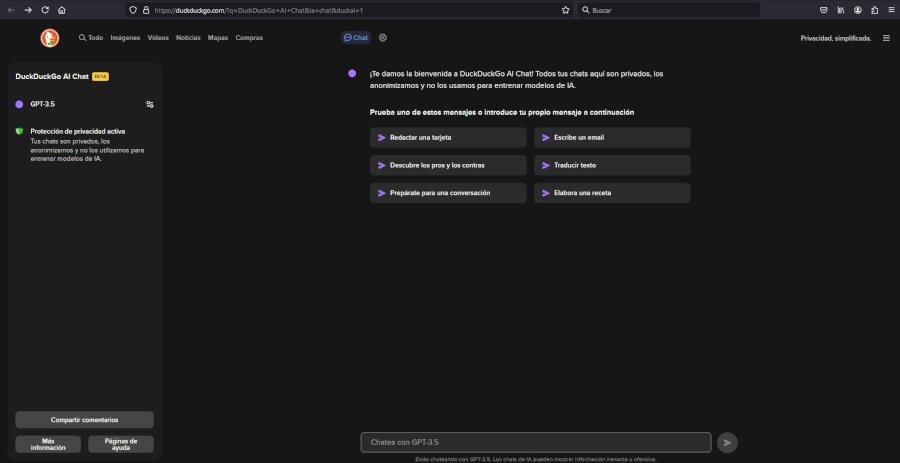The image size is (900, 463).
Task: Select the Todo search tab
Action: coord(91,38)
